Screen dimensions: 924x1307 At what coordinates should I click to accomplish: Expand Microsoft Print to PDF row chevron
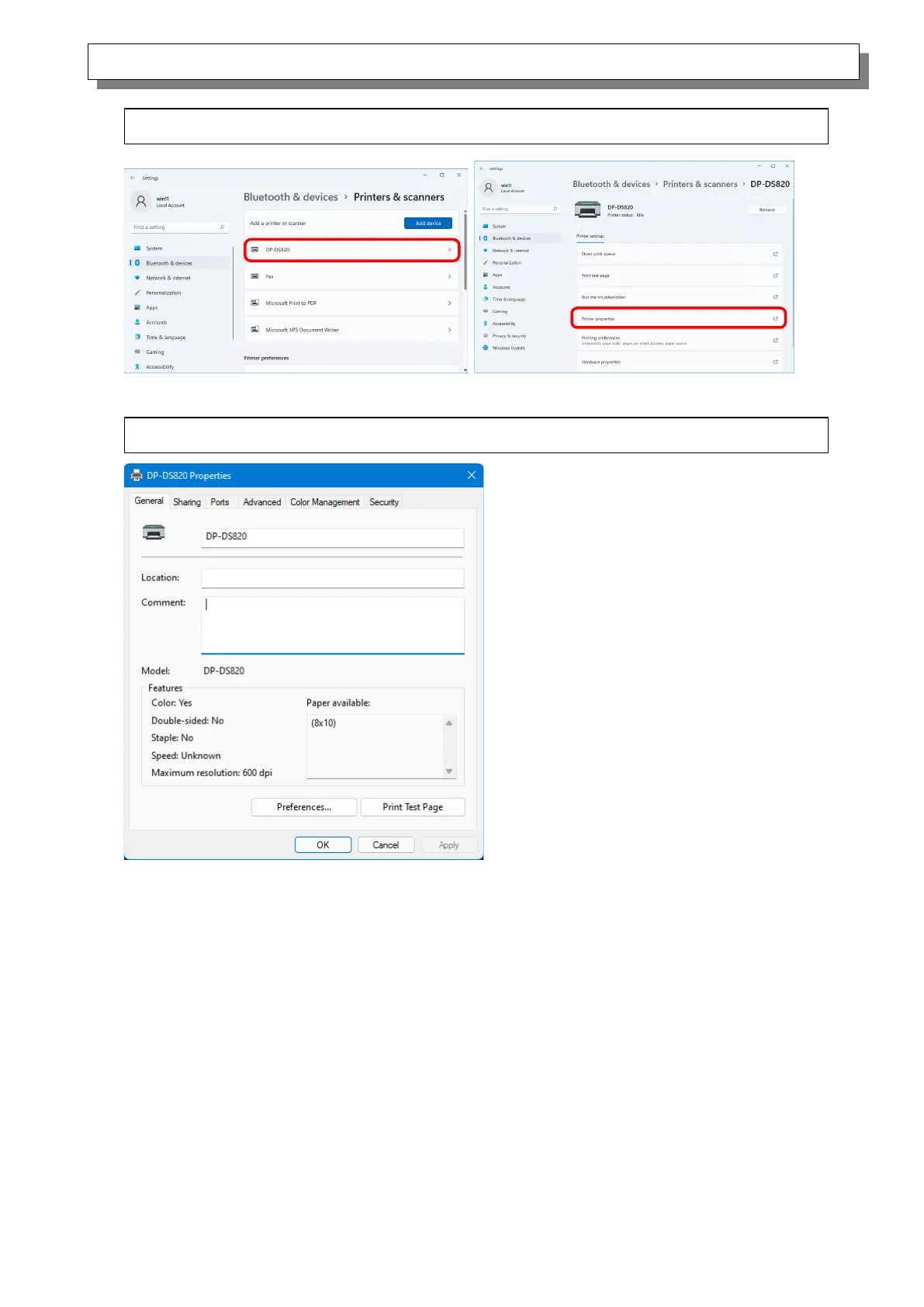click(x=449, y=303)
